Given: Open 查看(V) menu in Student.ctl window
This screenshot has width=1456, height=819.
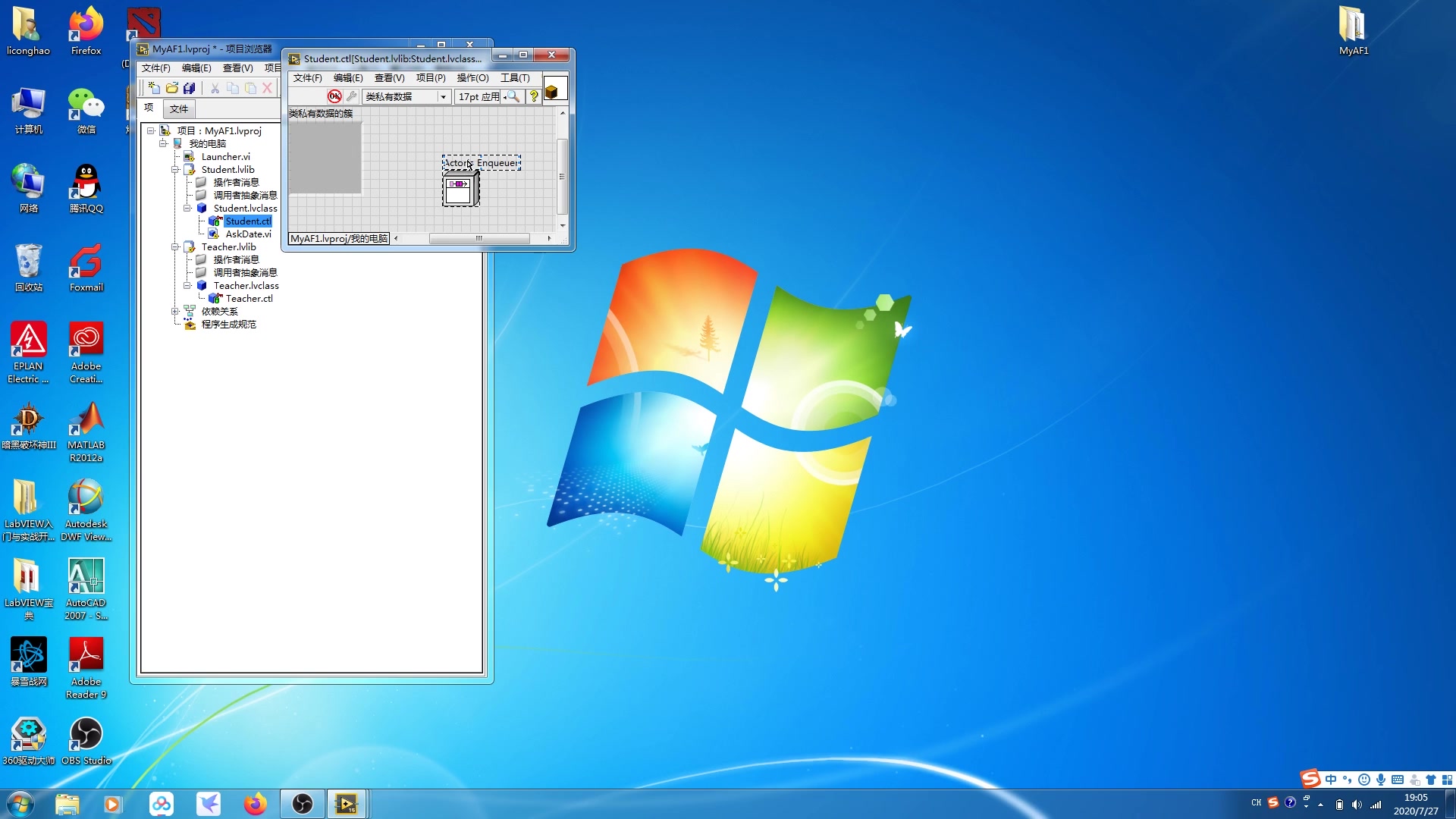Looking at the screenshot, I should (390, 78).
